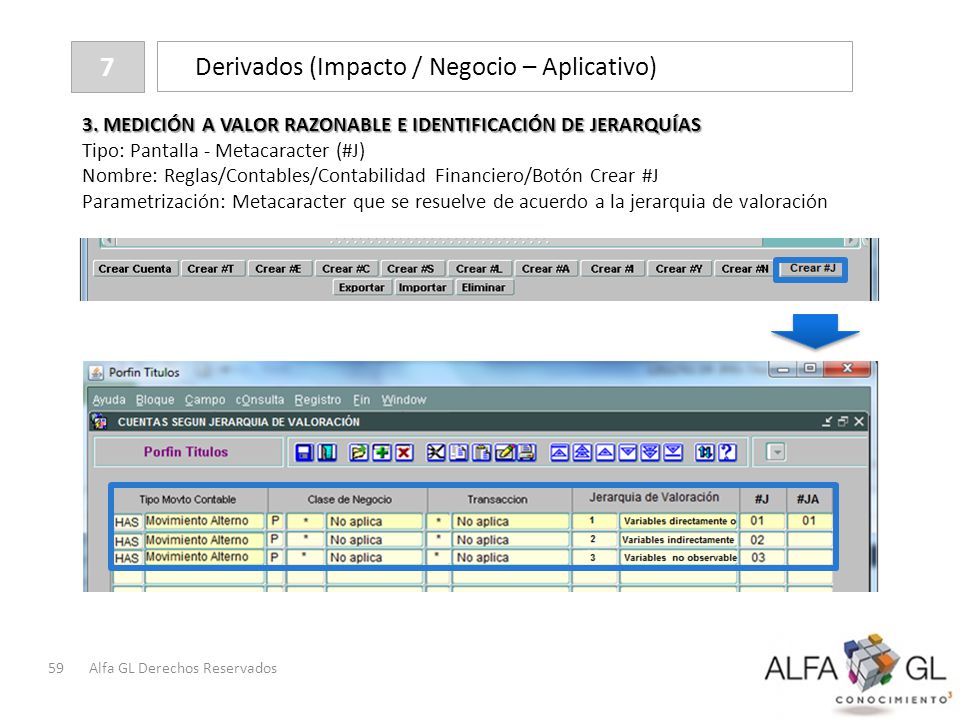Click the Crear #T button

(x=211, y=269)
